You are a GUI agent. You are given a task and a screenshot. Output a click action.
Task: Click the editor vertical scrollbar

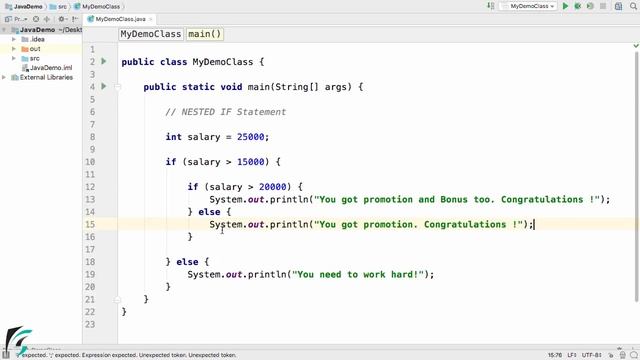tap(636, 178)
